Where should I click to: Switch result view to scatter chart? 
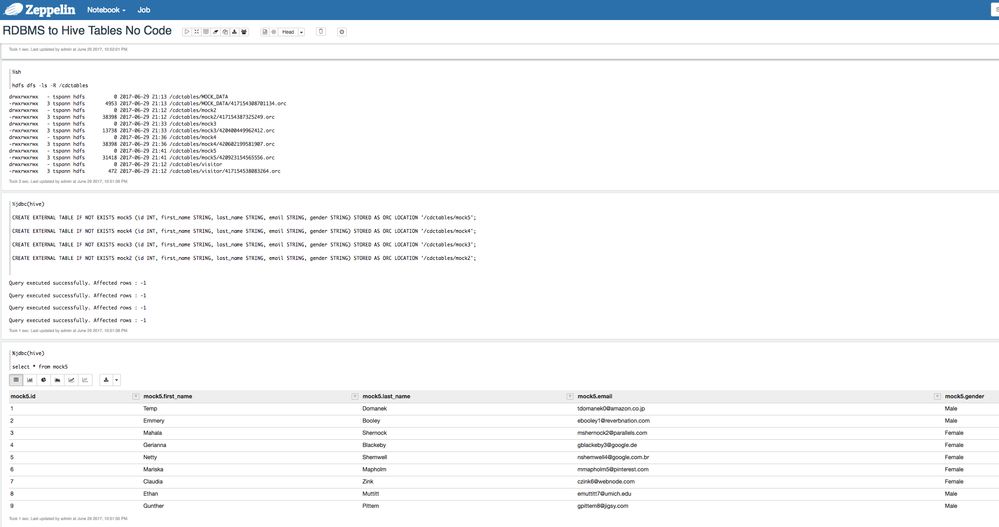[x=85, y=380]
